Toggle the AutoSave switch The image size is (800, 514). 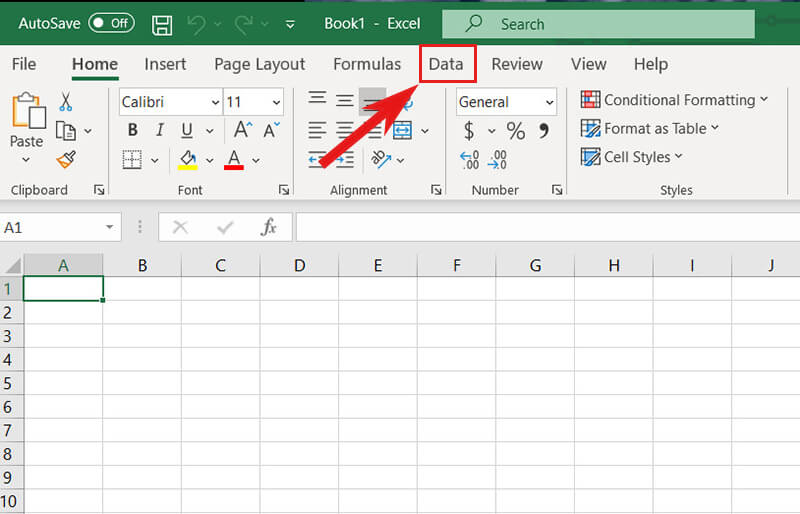click(111, 23)
